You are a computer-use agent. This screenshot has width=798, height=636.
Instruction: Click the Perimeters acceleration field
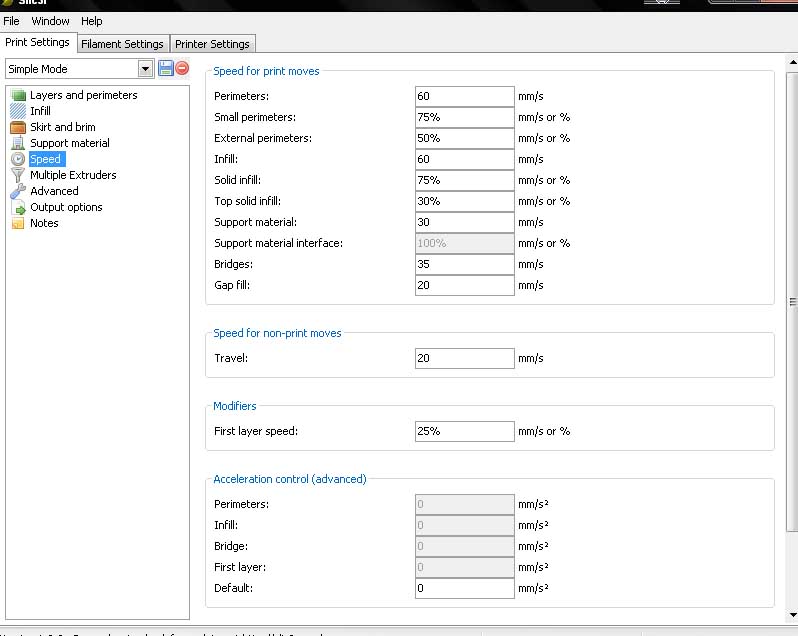(x=465, y=504)
